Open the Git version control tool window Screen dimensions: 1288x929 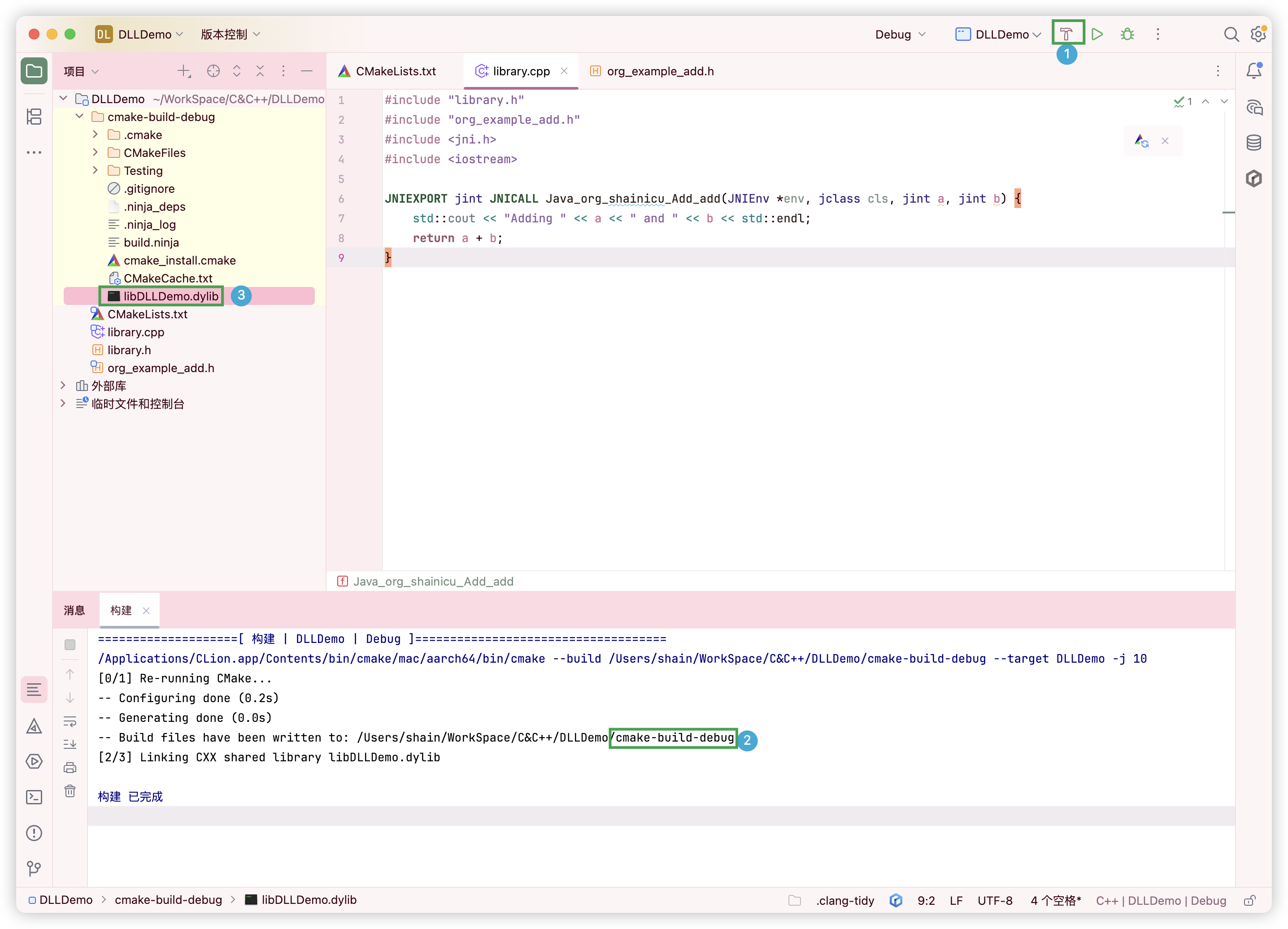pos(34,868)
